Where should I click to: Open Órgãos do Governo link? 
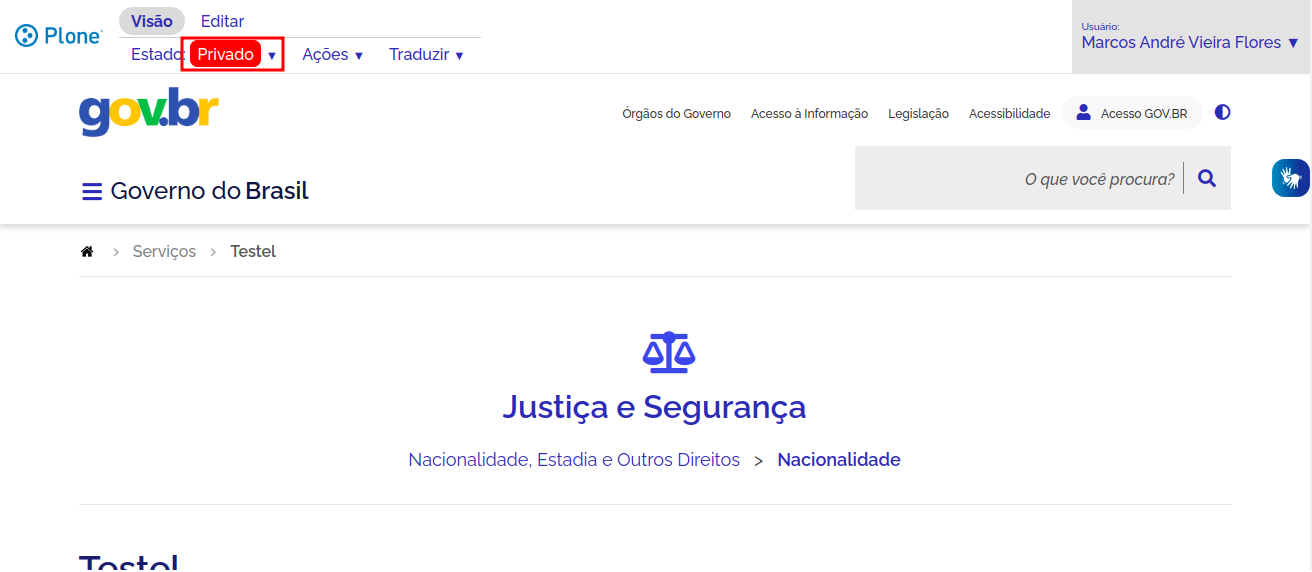[x=676, y=113]
